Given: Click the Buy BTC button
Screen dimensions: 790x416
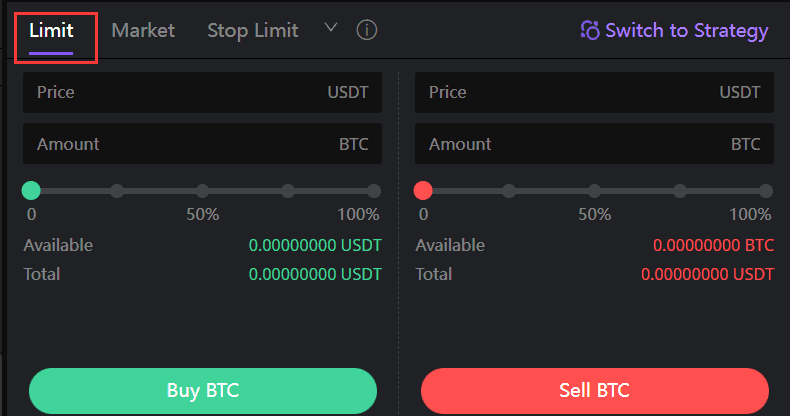Looking at the screenshot, I should click(203, 391).
